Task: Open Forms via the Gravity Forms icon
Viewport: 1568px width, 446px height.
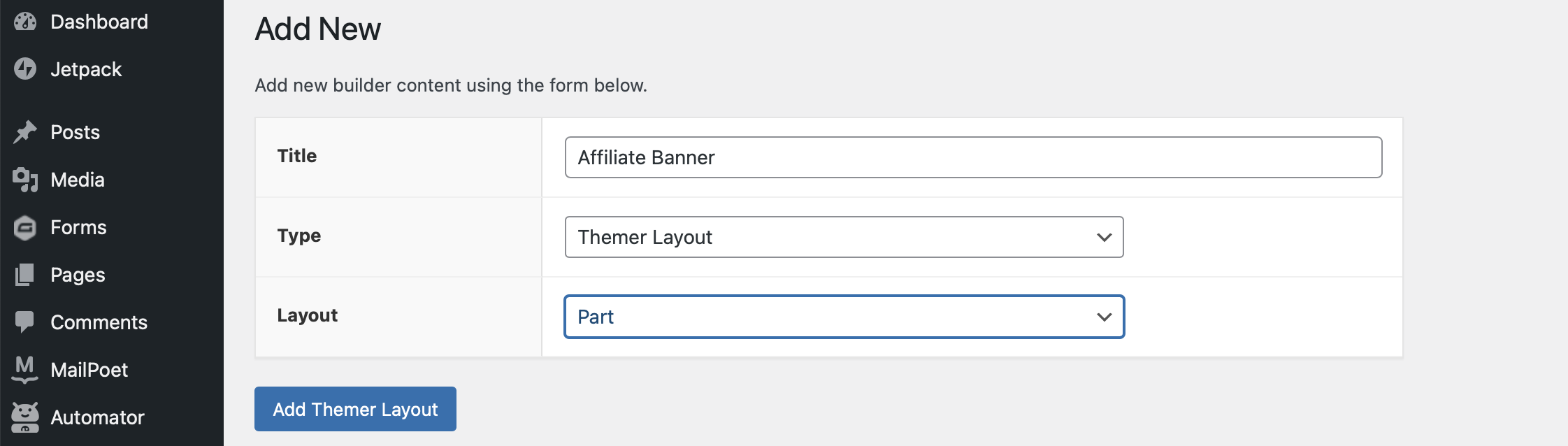Action: (x=25, y=226)
